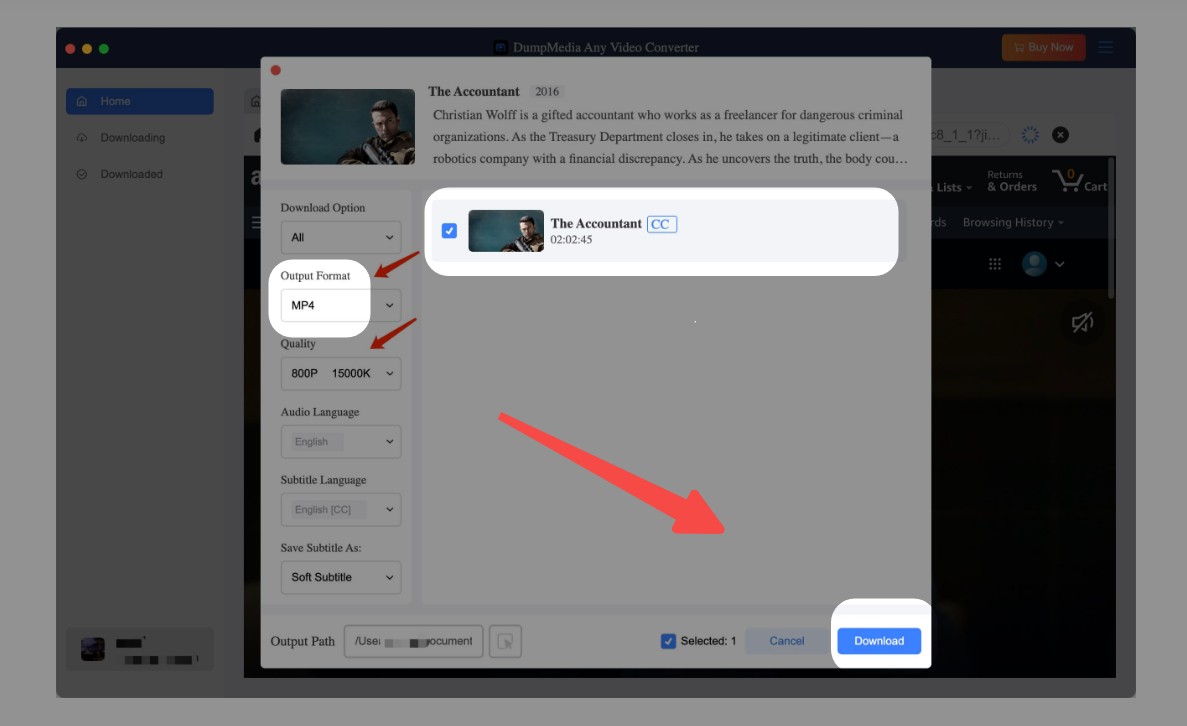The image size is (1187, 726).
Task: Open the user profile avatar icon
Action: [1034, 263]
